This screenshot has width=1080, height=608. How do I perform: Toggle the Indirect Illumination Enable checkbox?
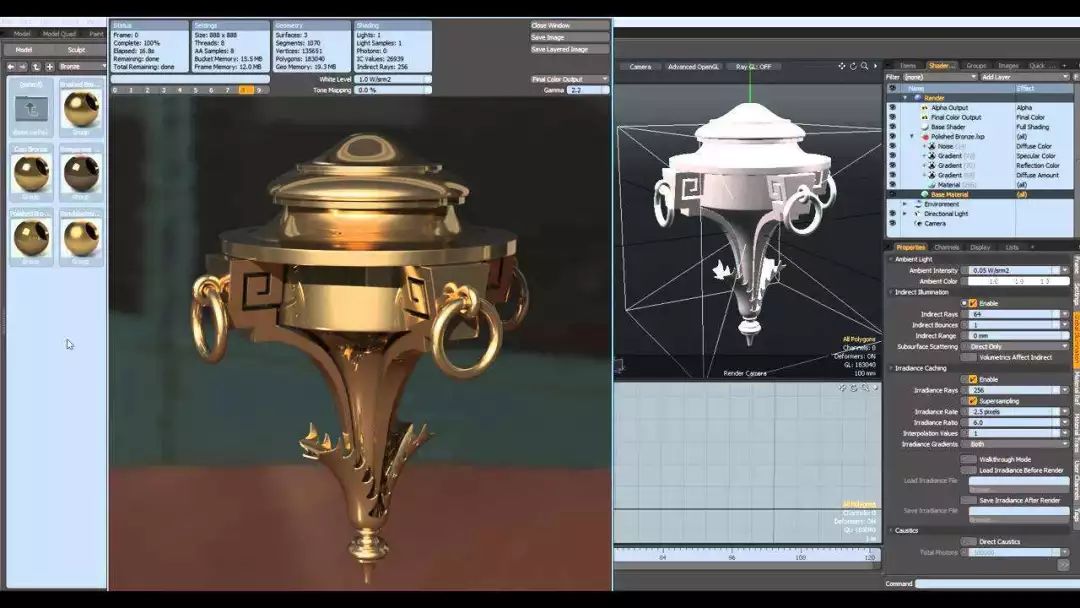pyautogui.click(x=972, y=303)
